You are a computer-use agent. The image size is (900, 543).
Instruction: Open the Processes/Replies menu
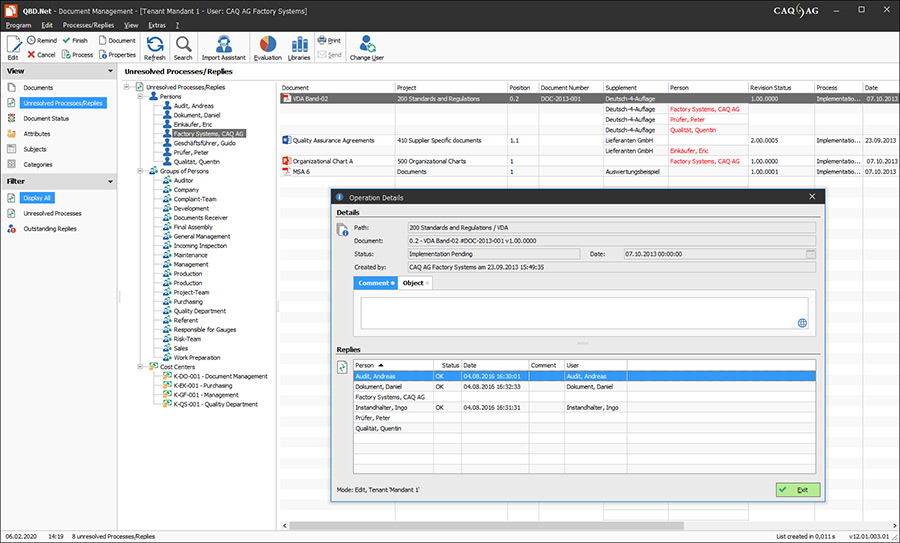[87, 24]
